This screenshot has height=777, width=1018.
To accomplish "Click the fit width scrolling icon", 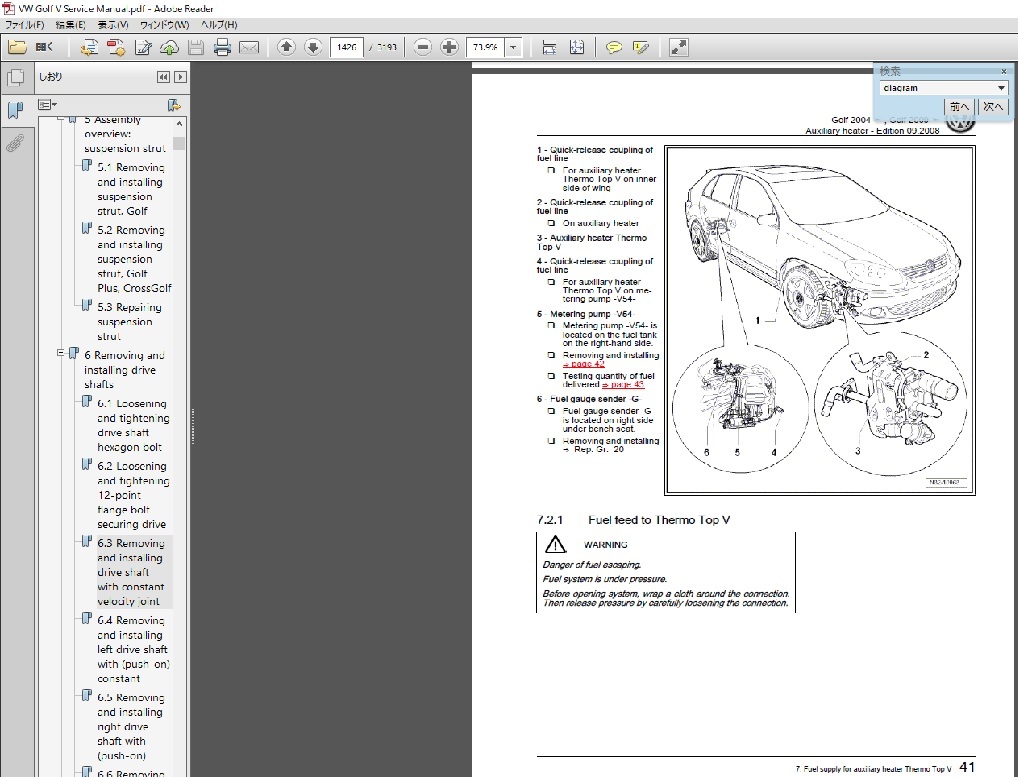I will pos(549,47).
